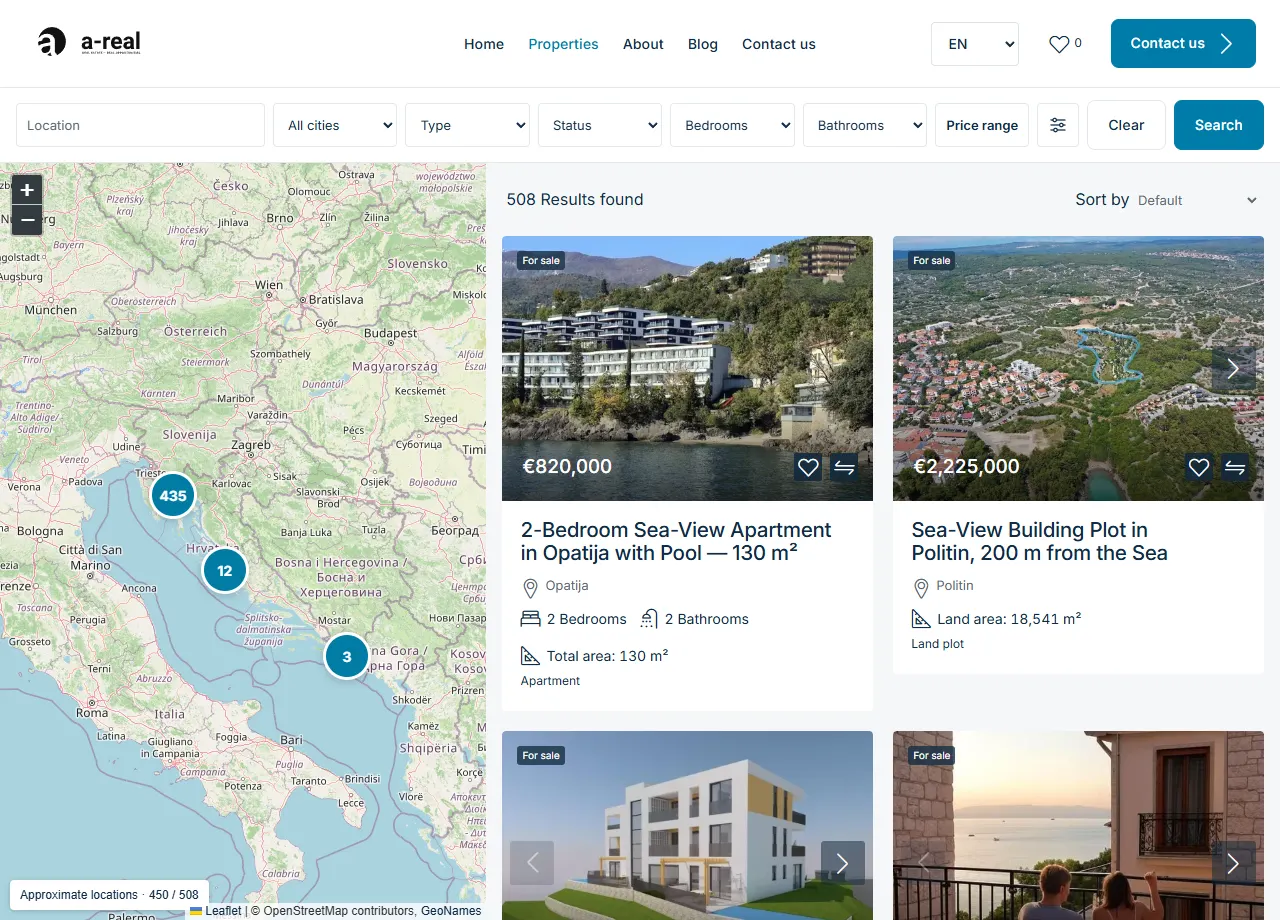Viewport: 1280px width, 920px height.
Task: Open 2-Bedroom Sea-View Apartment in Opatija title
Action: [676, 541]
